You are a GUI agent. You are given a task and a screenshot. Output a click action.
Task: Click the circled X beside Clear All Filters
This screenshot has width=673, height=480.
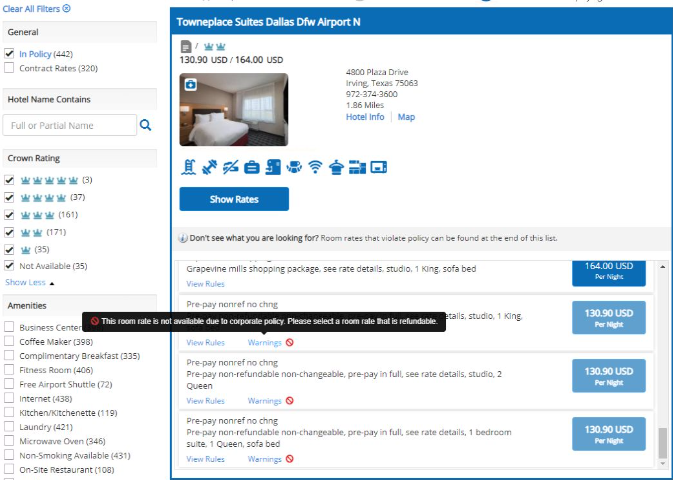[67, 8]
